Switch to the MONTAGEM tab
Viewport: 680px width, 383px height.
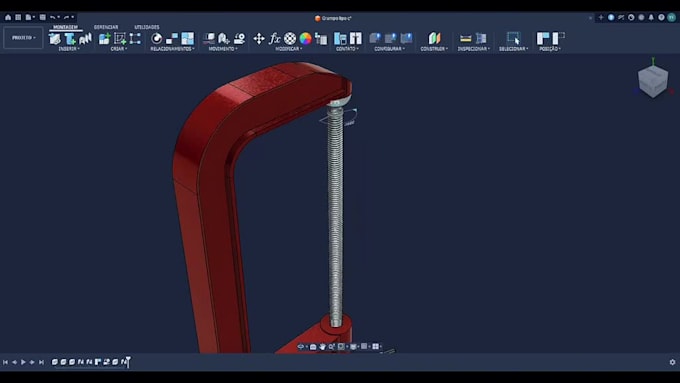(x=65, y=27)
